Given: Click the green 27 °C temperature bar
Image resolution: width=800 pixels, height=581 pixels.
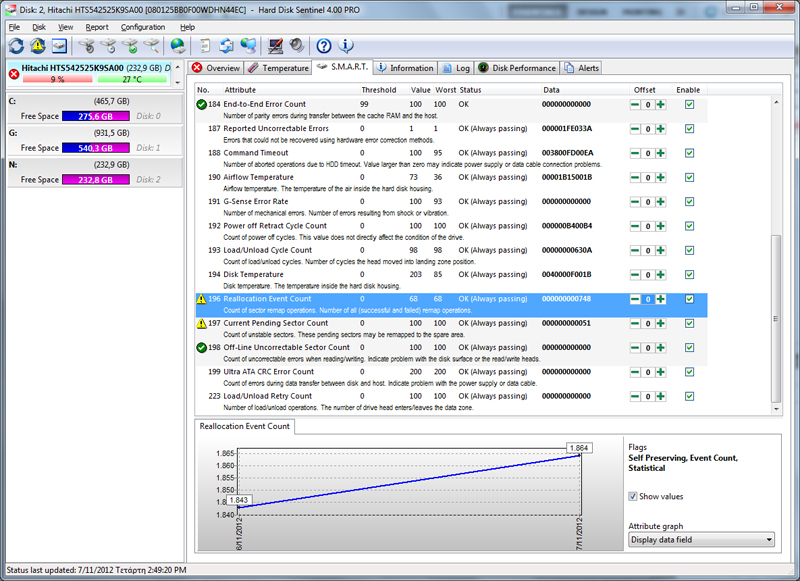Looking at the screenshot, I should 132,79.
